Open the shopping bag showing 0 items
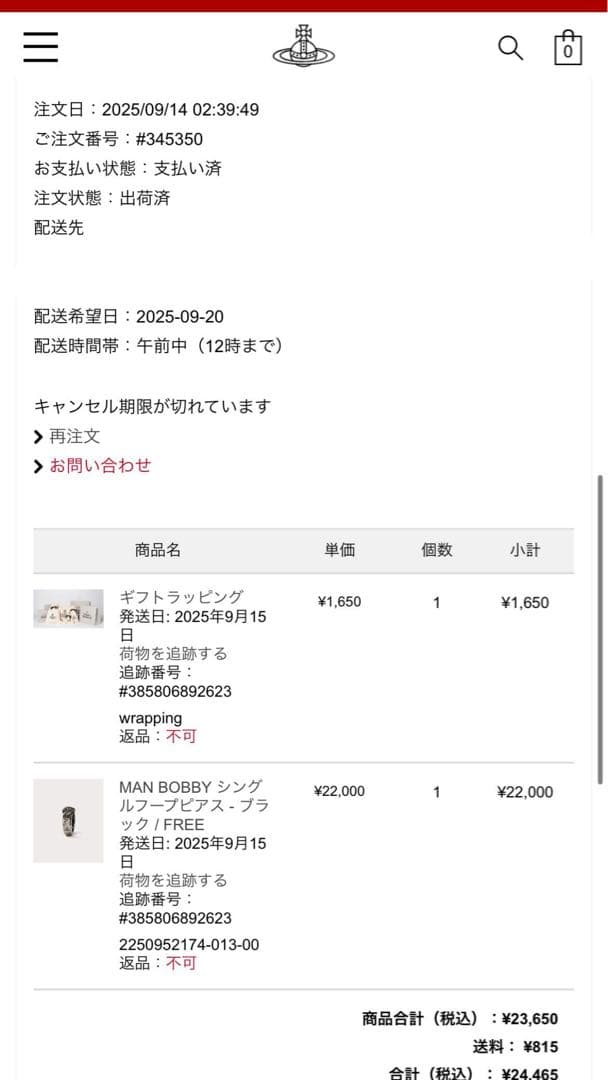This screenshot has height=1080, width=608. pyautogui.click(x=567, y=47)
